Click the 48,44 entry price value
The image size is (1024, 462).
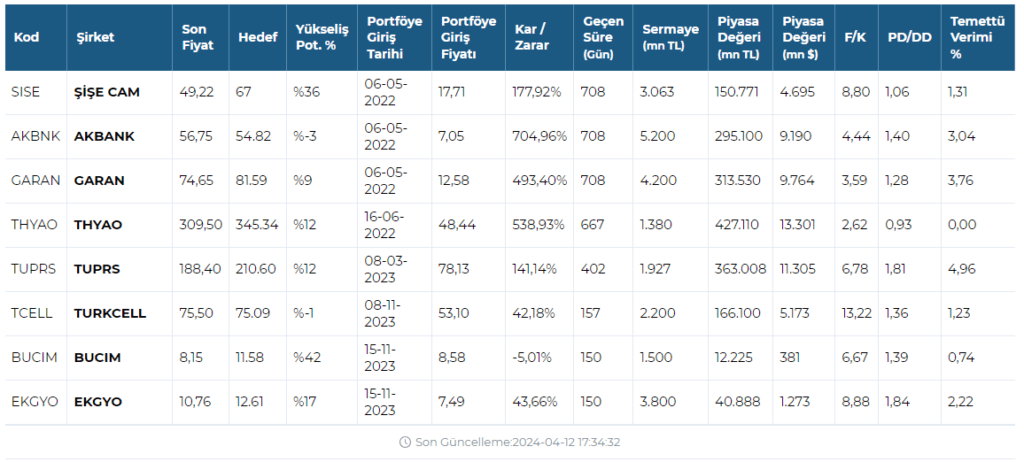coord(456,225)
